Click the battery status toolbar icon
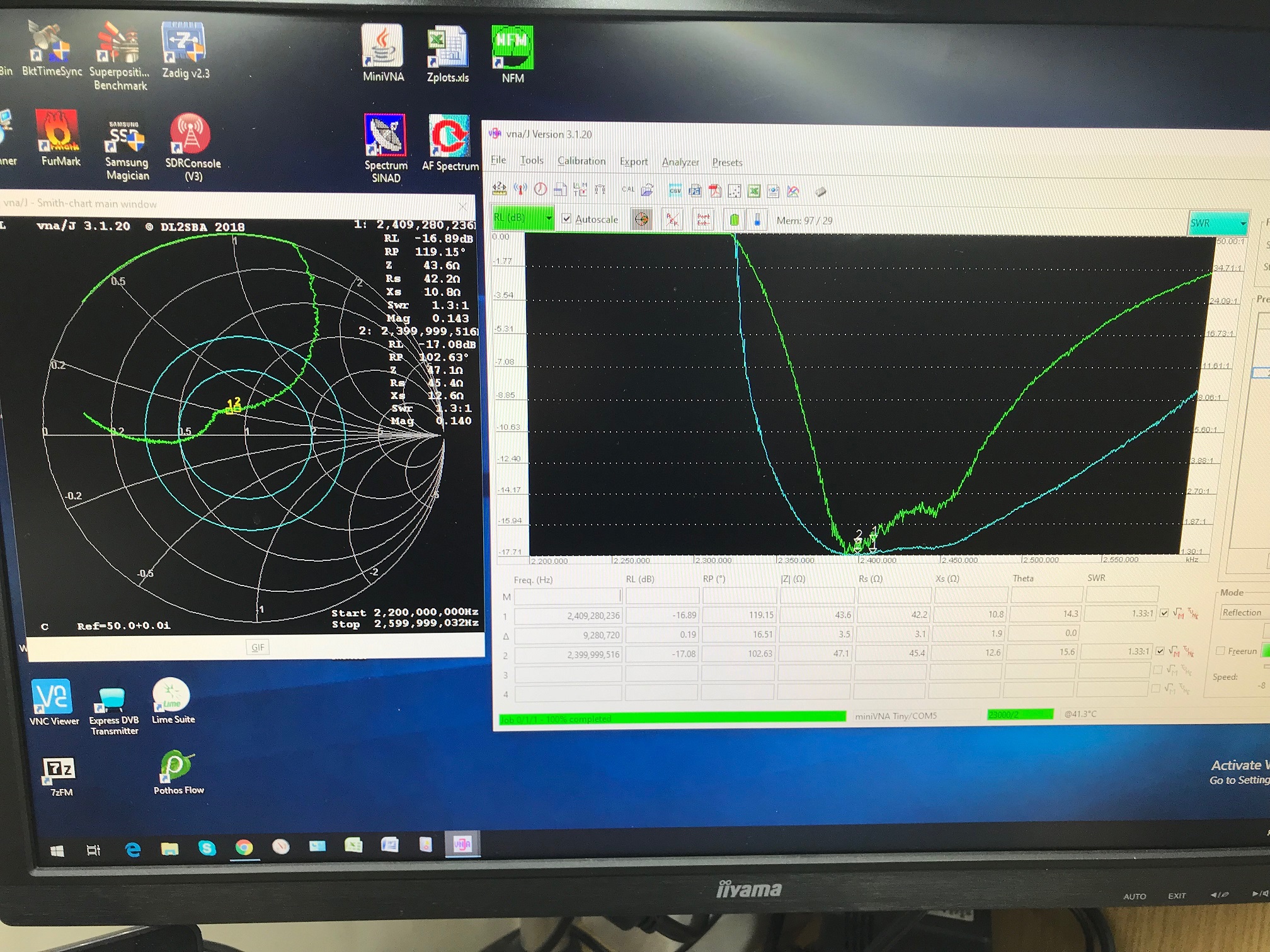The image size is (1270, 952). click(x=735, y=220)
